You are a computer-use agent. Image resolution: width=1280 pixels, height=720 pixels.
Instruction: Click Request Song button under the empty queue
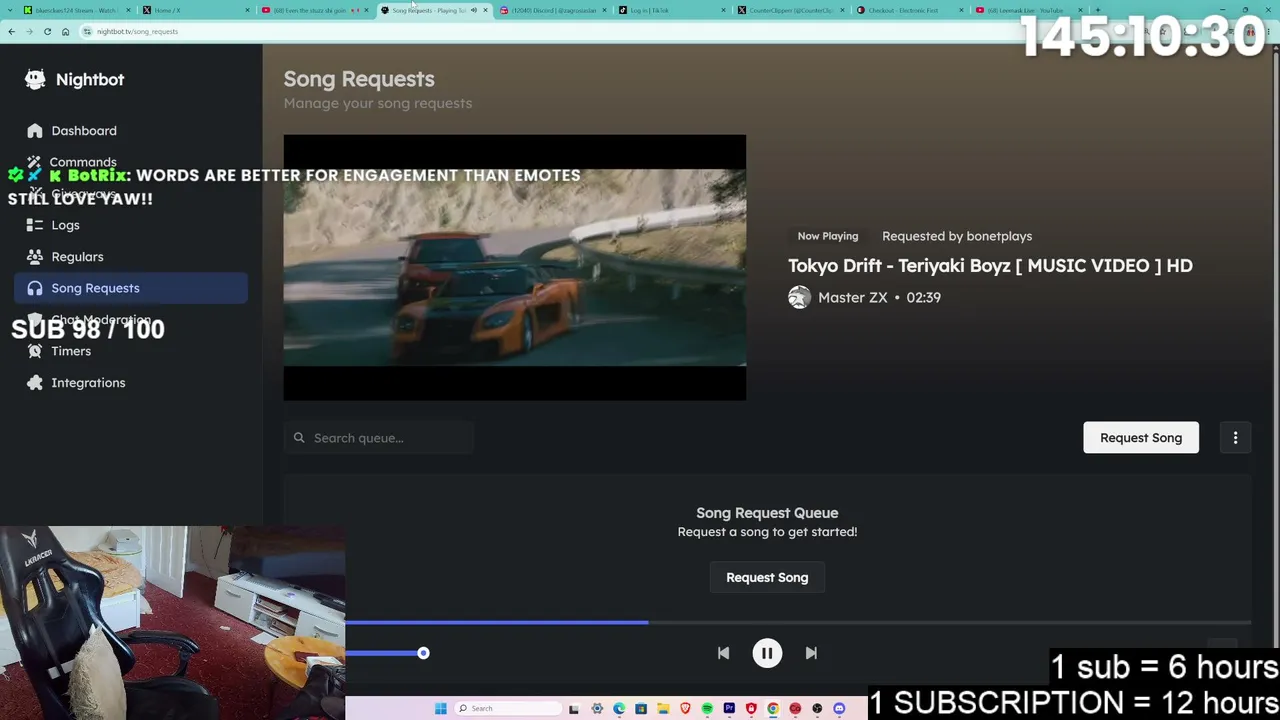pos(767,578)
